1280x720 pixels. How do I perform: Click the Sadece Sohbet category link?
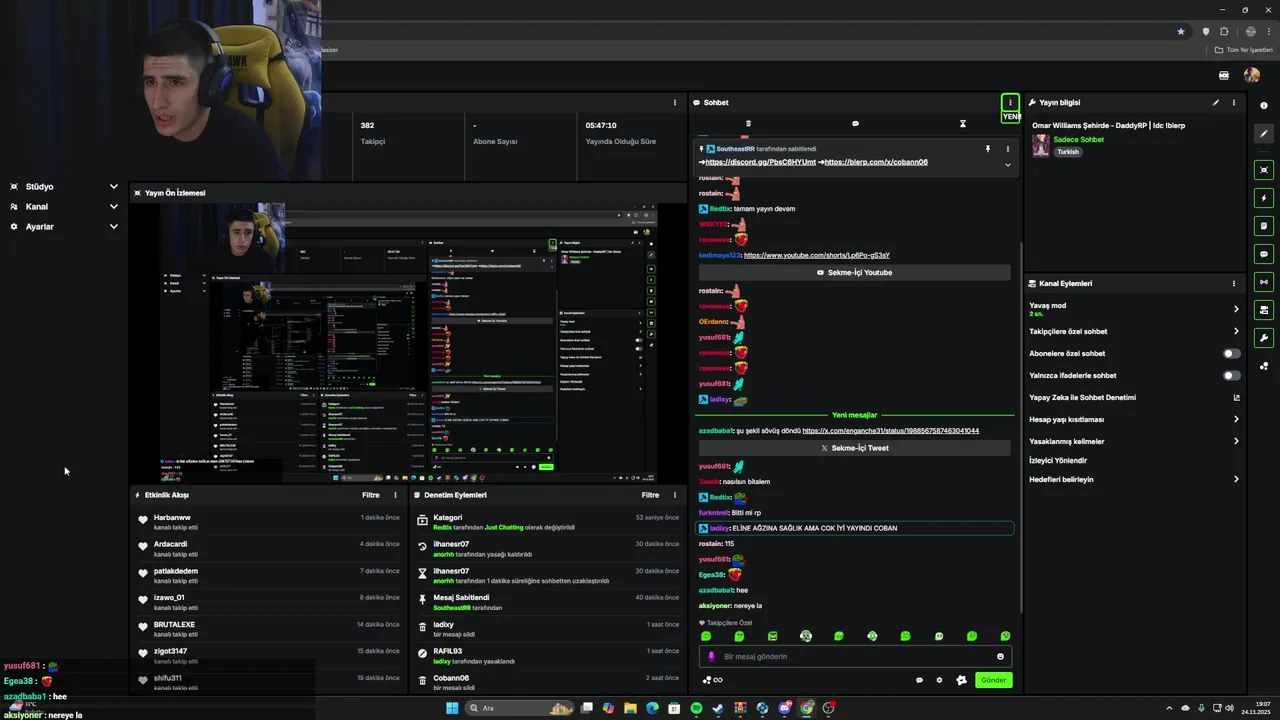tap(1078, 140)
